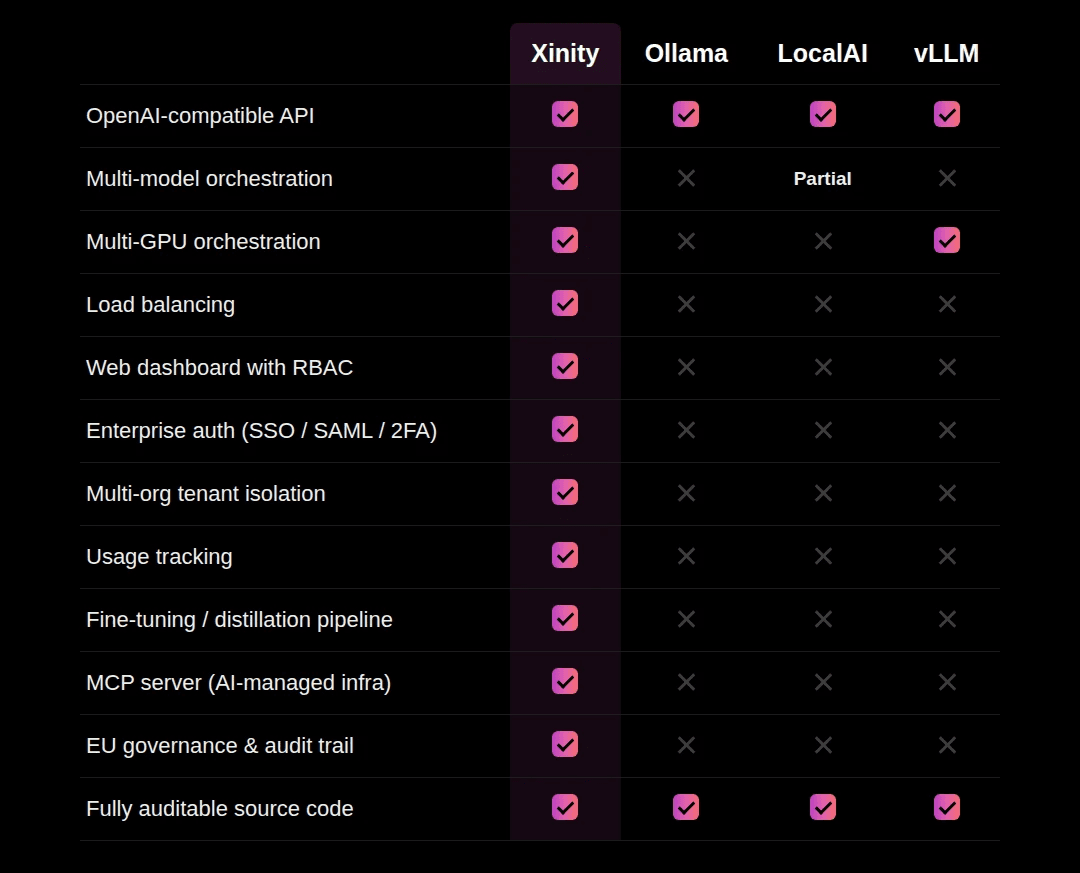Click the Xinity column header
The width and height of the screenshot is (1080, 873).
click(565, 54)
